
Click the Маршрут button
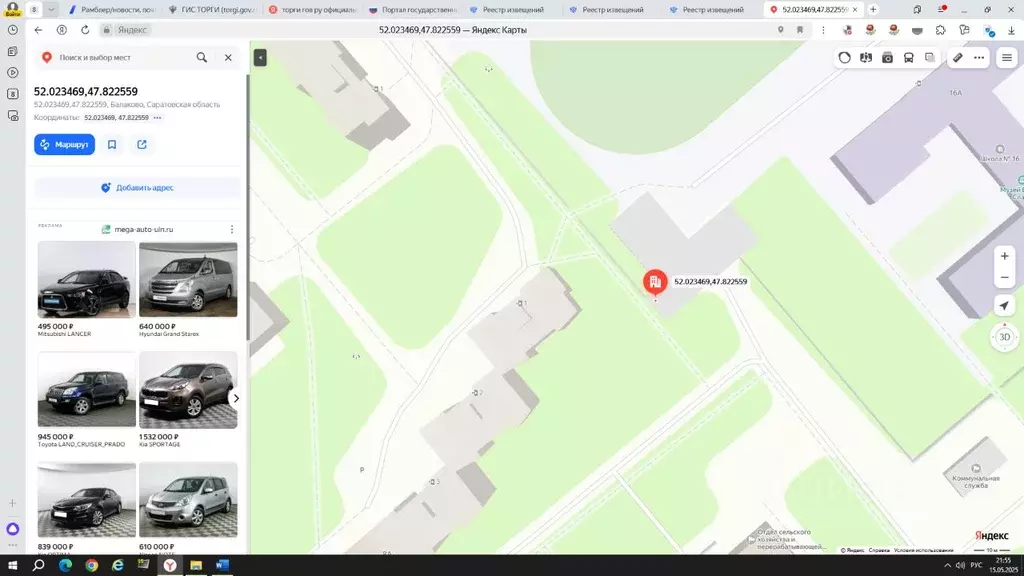(x=64, y=144)
